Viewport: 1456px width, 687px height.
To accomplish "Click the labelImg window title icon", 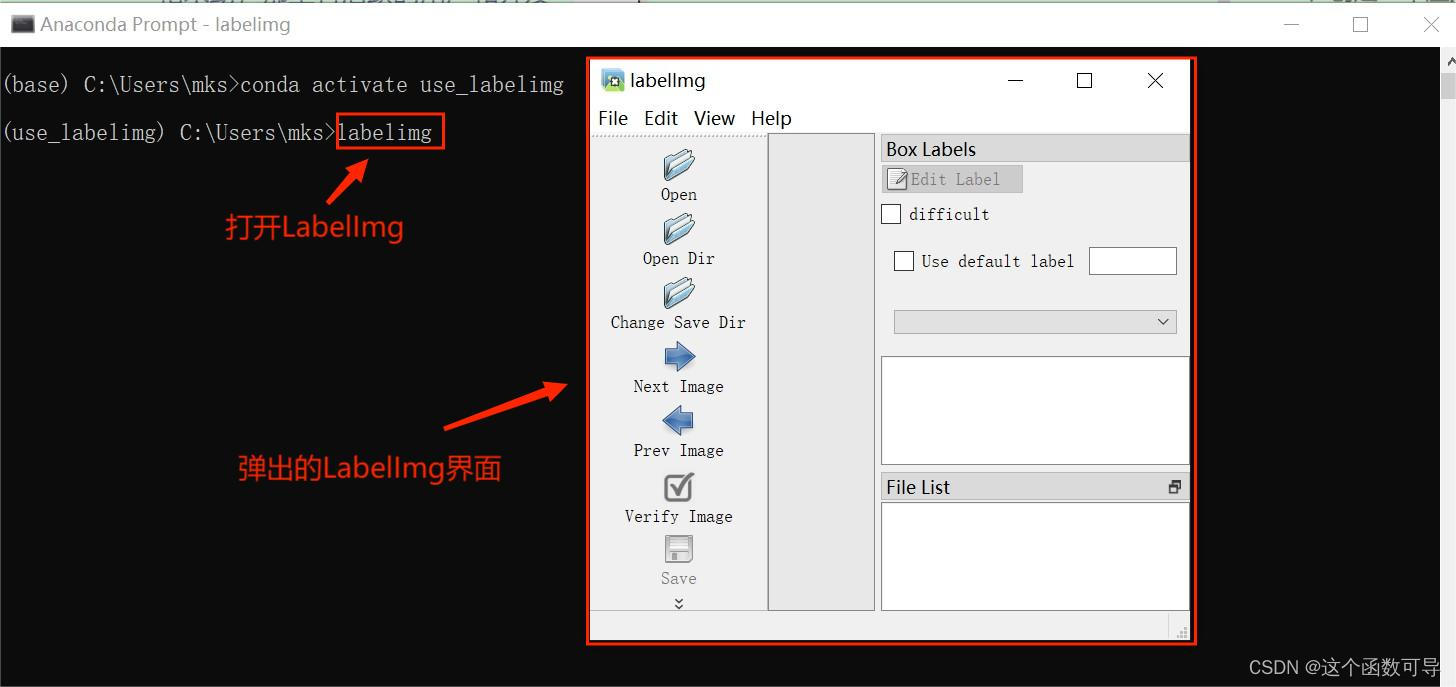I will (612, 81).
